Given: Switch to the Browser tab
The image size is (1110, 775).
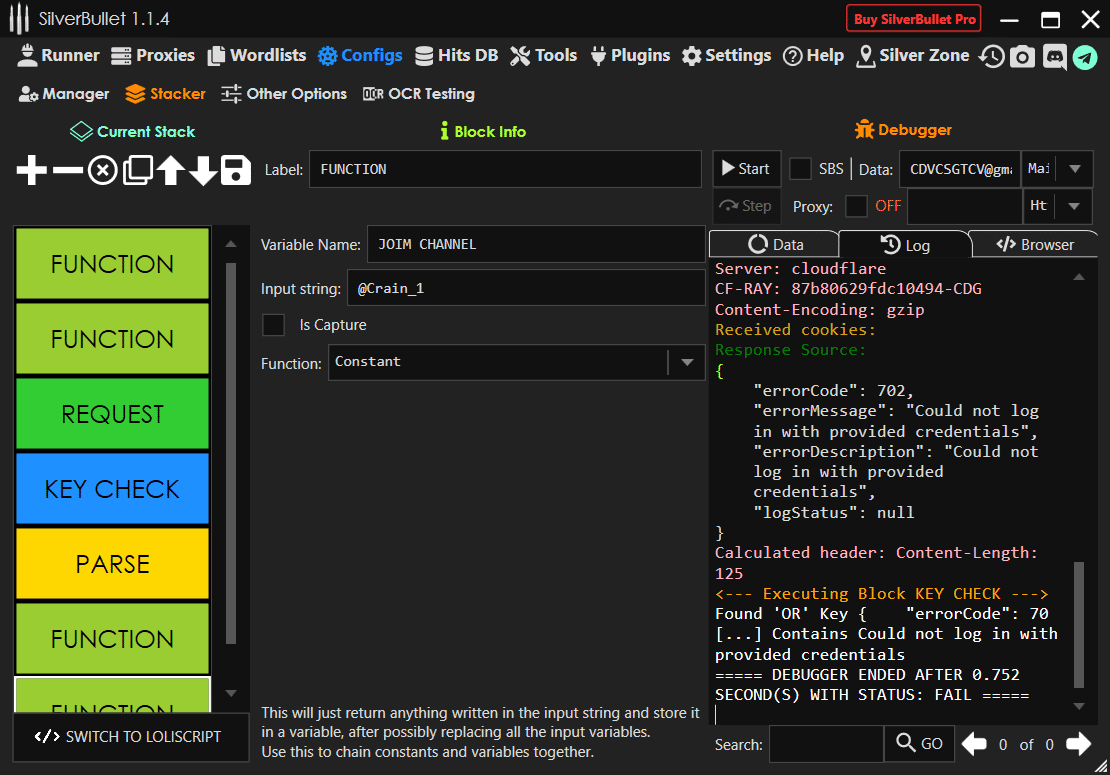Looking at the screenshot, I should (1035, 244).
